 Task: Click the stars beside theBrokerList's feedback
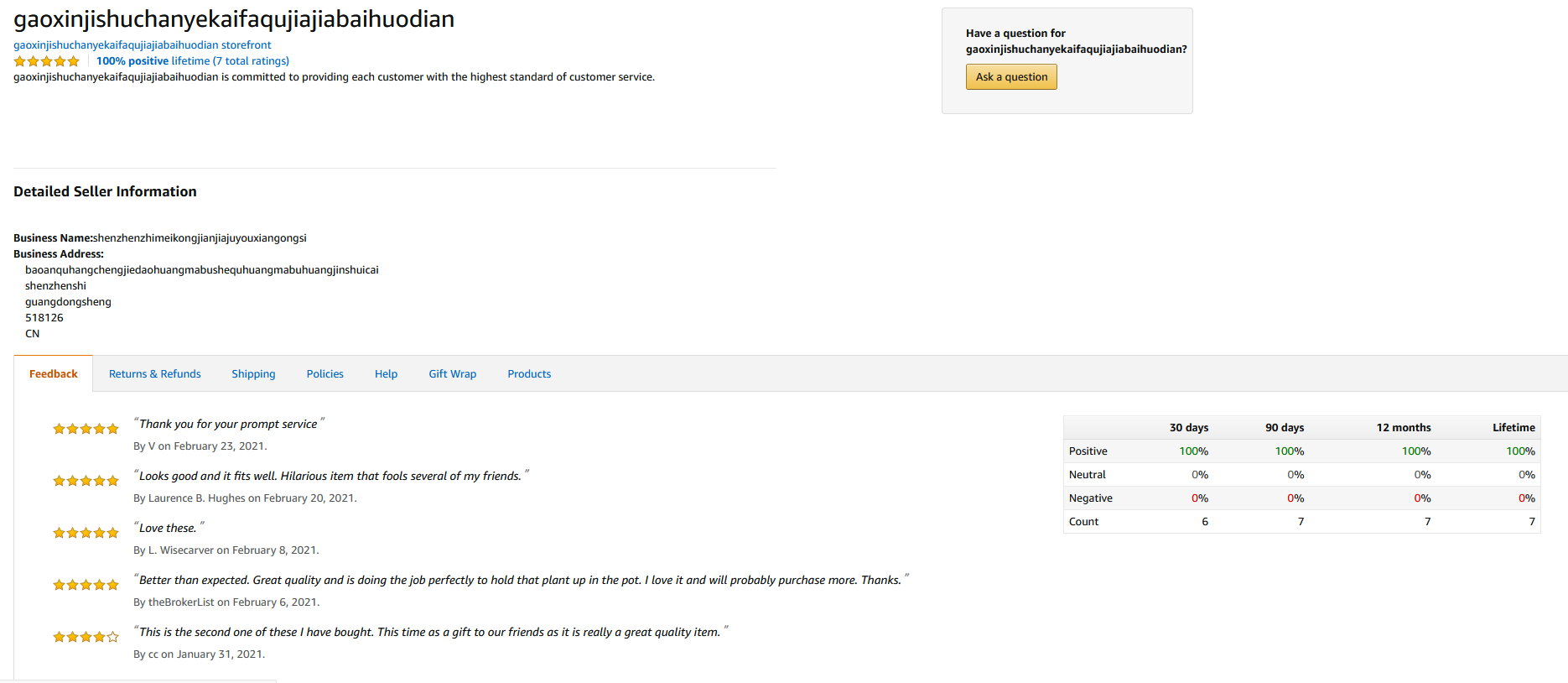pyautogui.click(x=86, y=585)
